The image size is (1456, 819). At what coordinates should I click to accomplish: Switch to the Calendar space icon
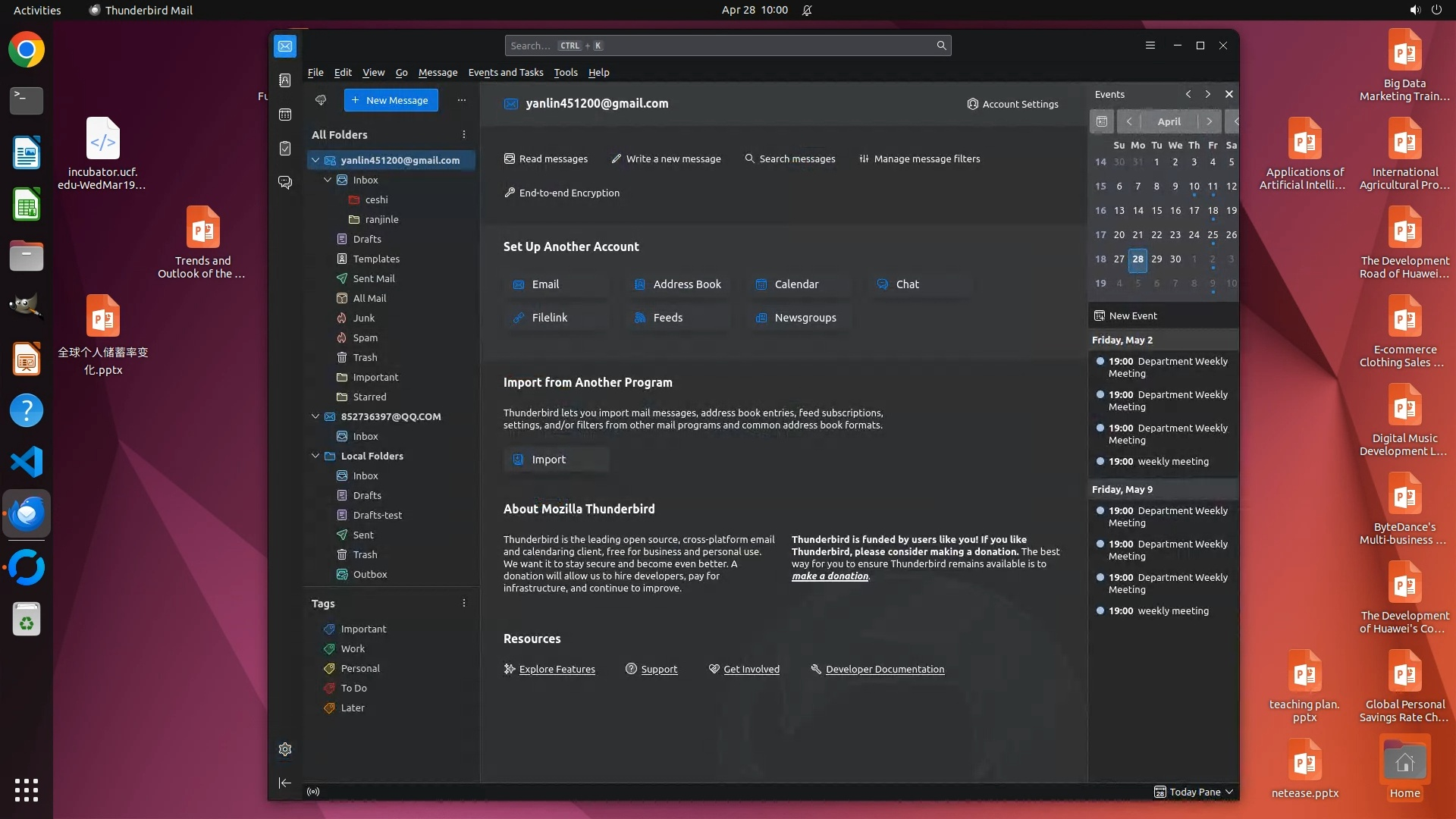coord(285,115)
